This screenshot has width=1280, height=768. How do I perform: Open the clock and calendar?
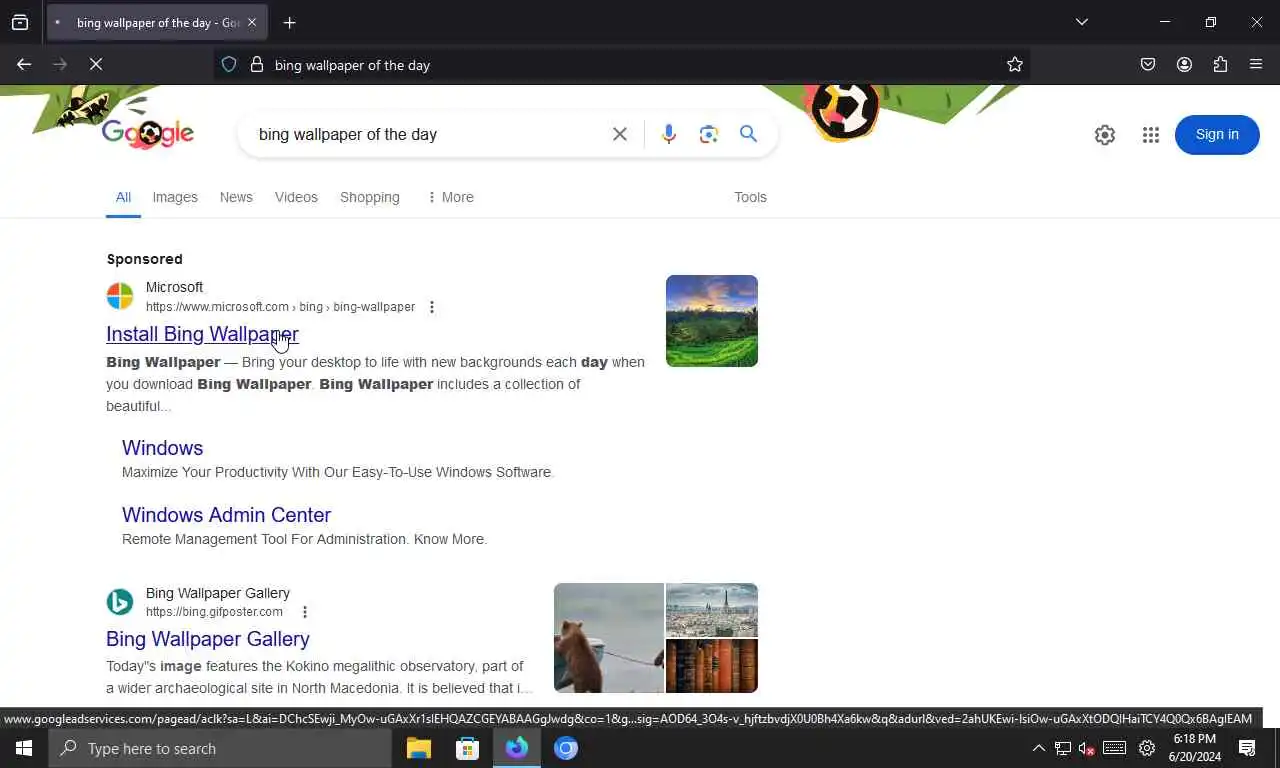point(1195,748)
